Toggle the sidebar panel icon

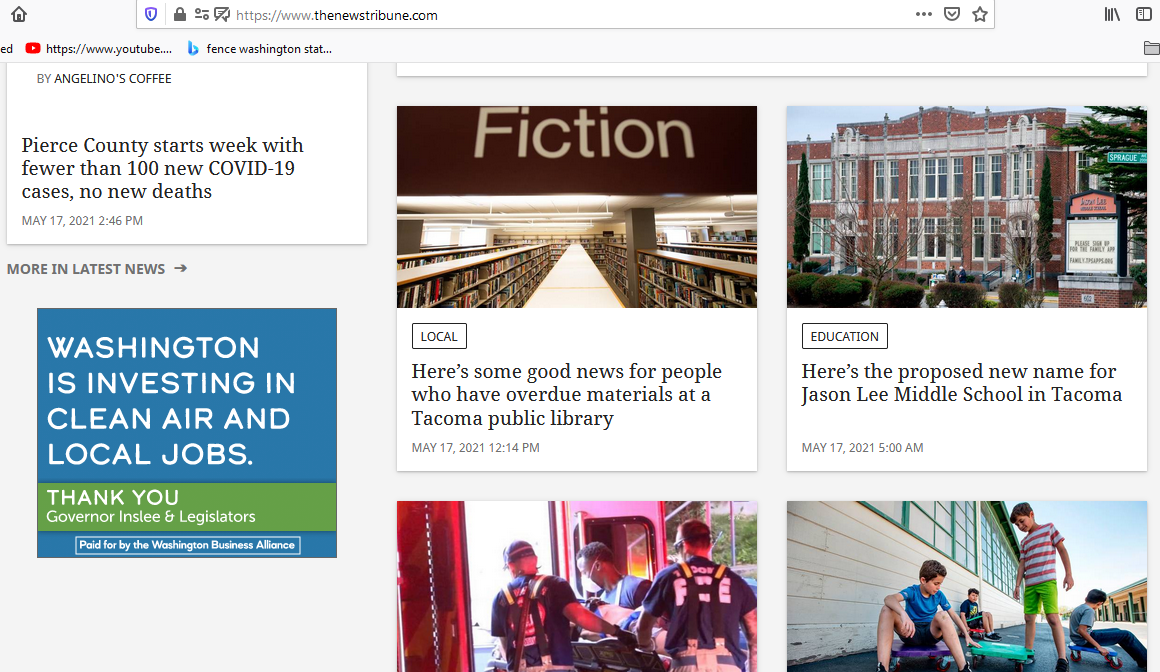(x=1144, y=14)
